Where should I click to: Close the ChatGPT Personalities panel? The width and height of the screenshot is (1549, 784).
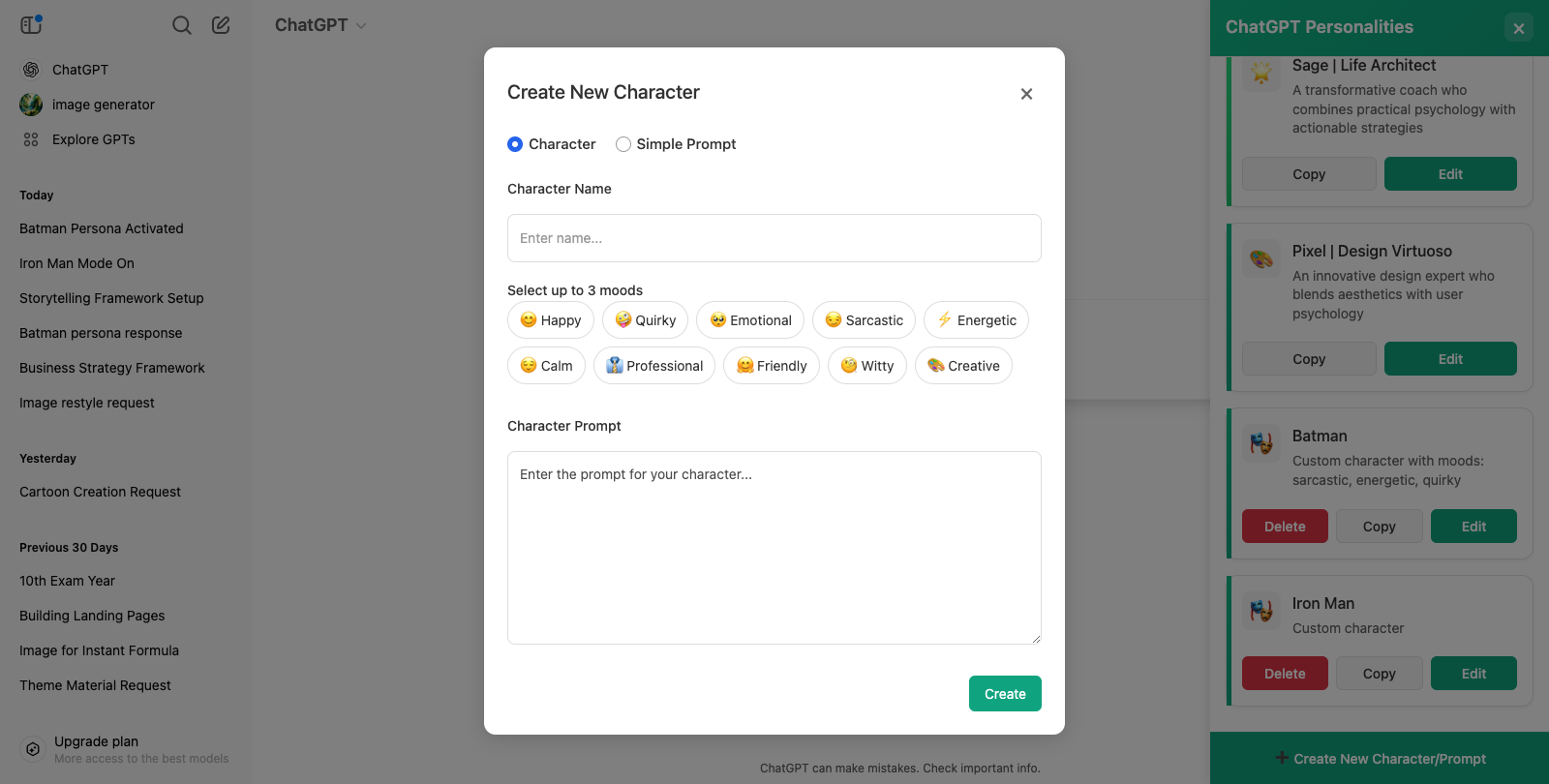(1519, 28)
